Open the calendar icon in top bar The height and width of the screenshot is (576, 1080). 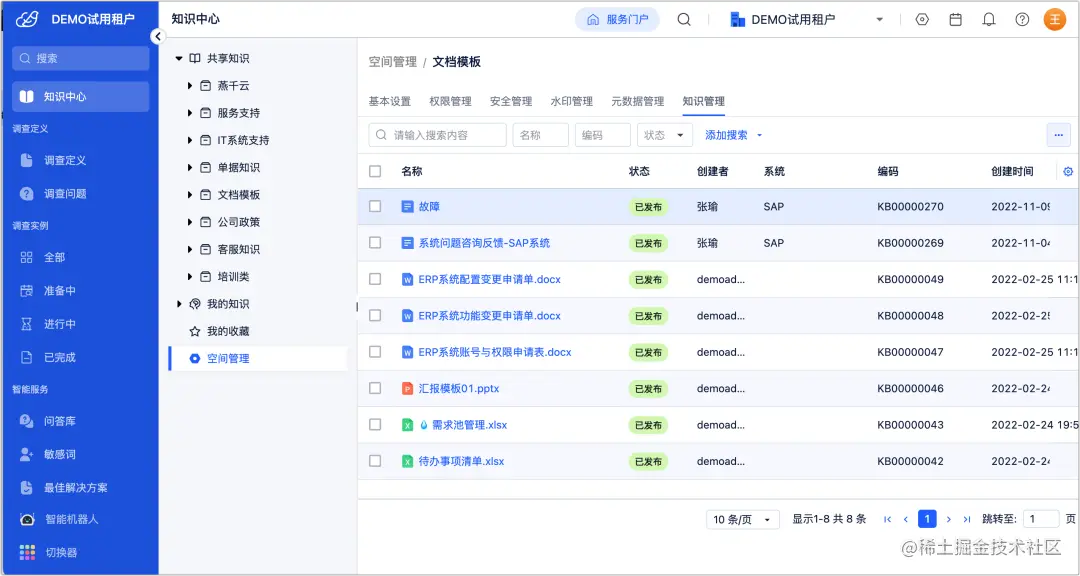coord(954,19)
